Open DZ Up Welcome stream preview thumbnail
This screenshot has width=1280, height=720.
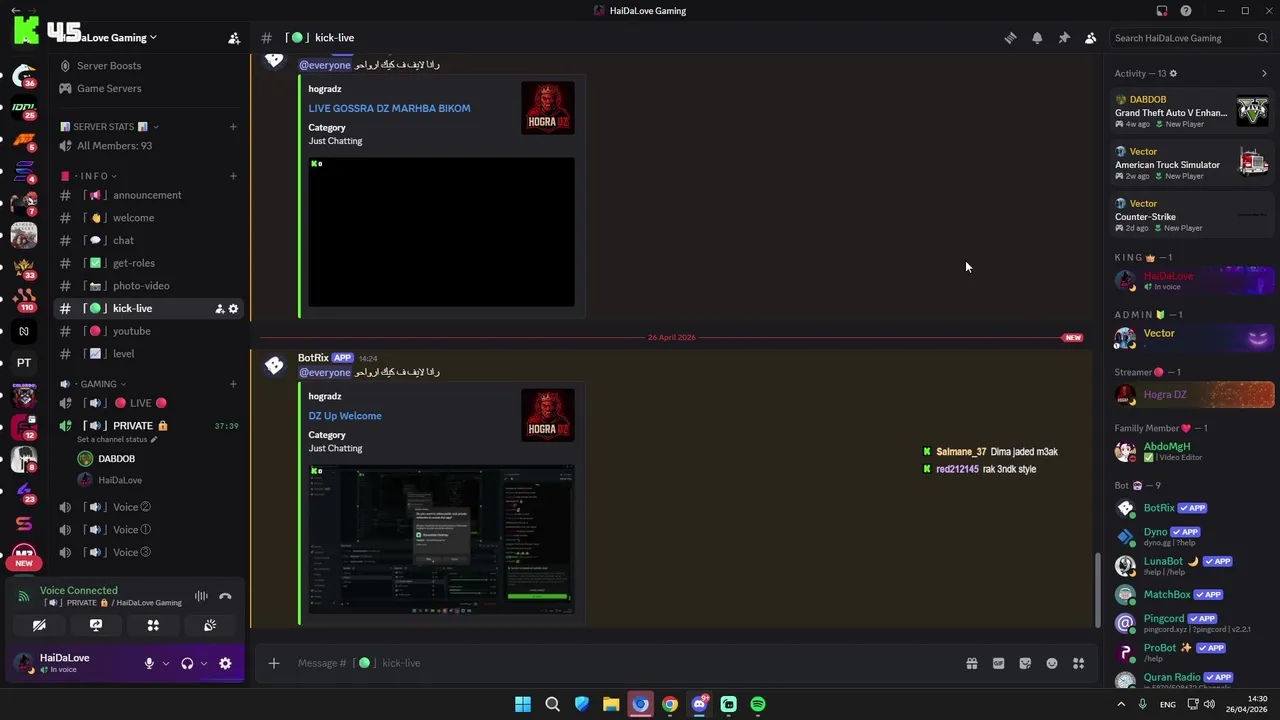pos(441,539)
